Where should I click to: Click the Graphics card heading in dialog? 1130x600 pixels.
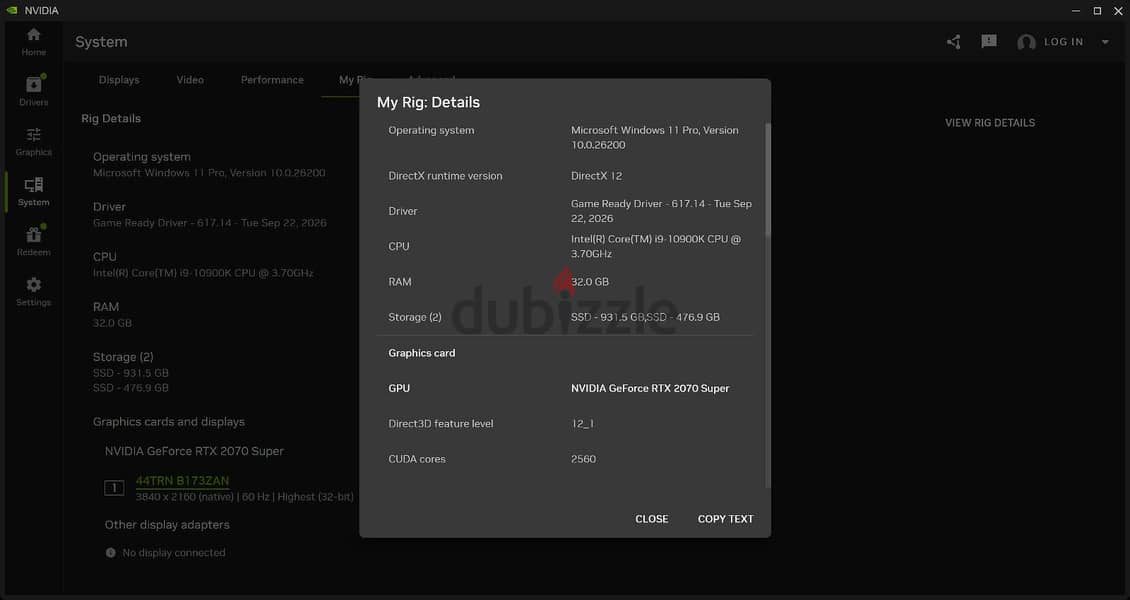pos(422,353)
